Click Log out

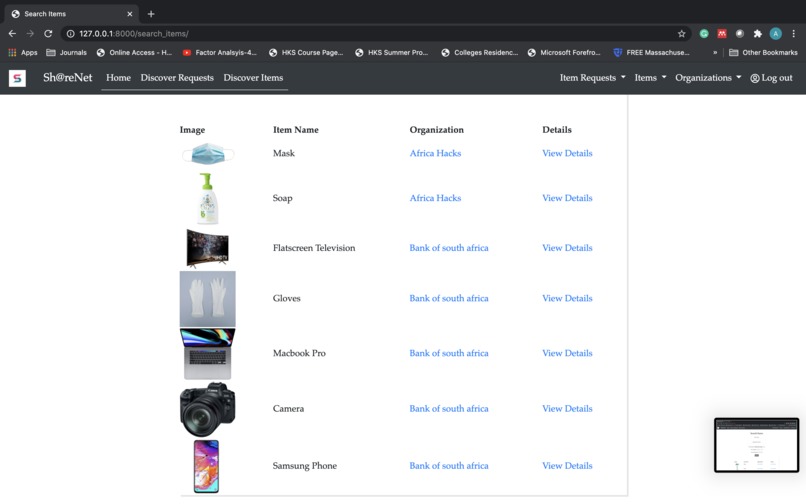point(771,78)
